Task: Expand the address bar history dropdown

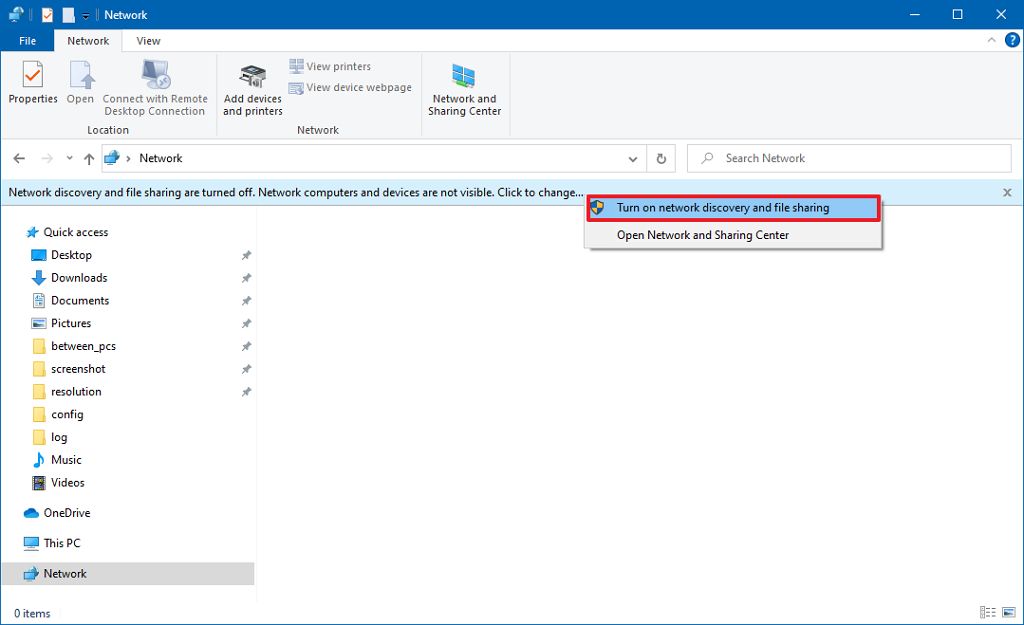Action: pyautogui.click(x=632, y=159)
